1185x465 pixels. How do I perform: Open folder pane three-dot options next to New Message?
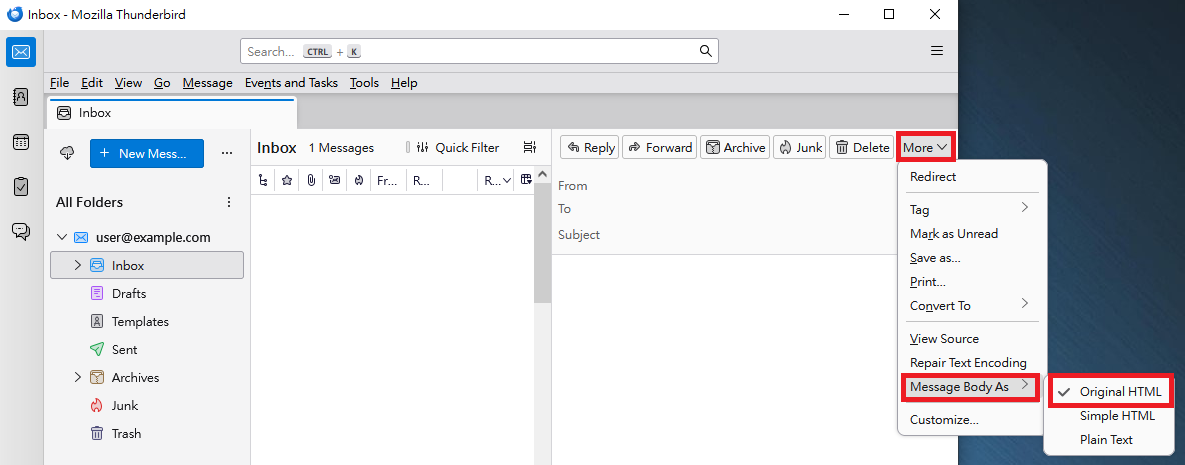(x=227, y=153)
